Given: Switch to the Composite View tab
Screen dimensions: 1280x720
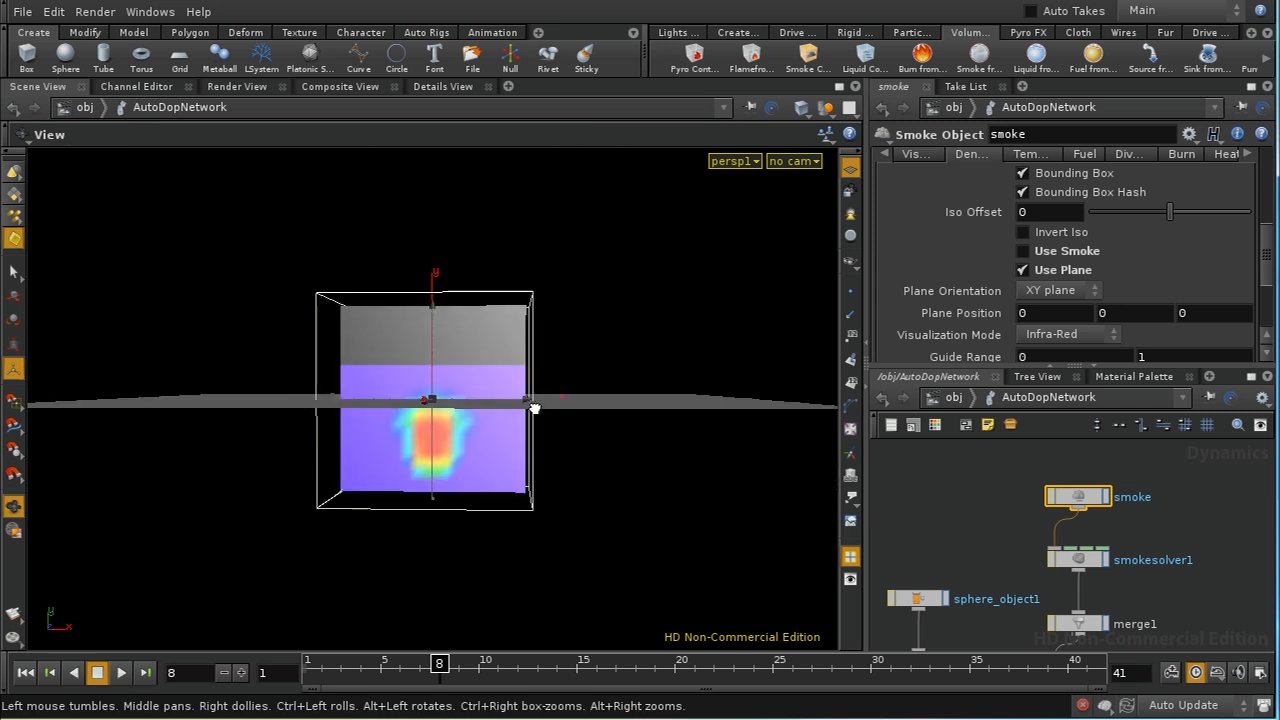Looking at the screenshot, I should click(x=340, y=87).
